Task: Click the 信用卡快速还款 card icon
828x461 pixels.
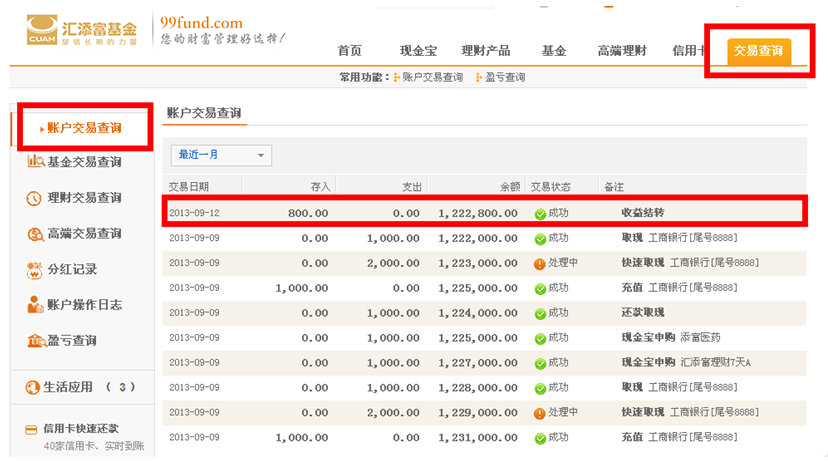Action: click(x=31, y=429)
